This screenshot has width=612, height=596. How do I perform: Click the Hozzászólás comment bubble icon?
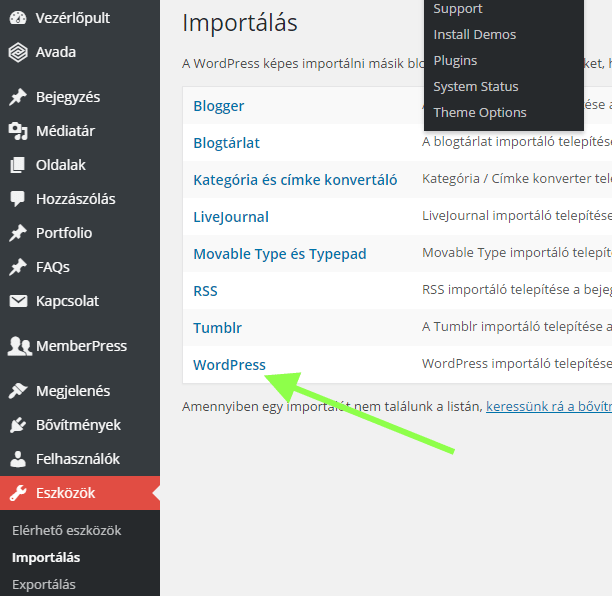tap(18, 199)
